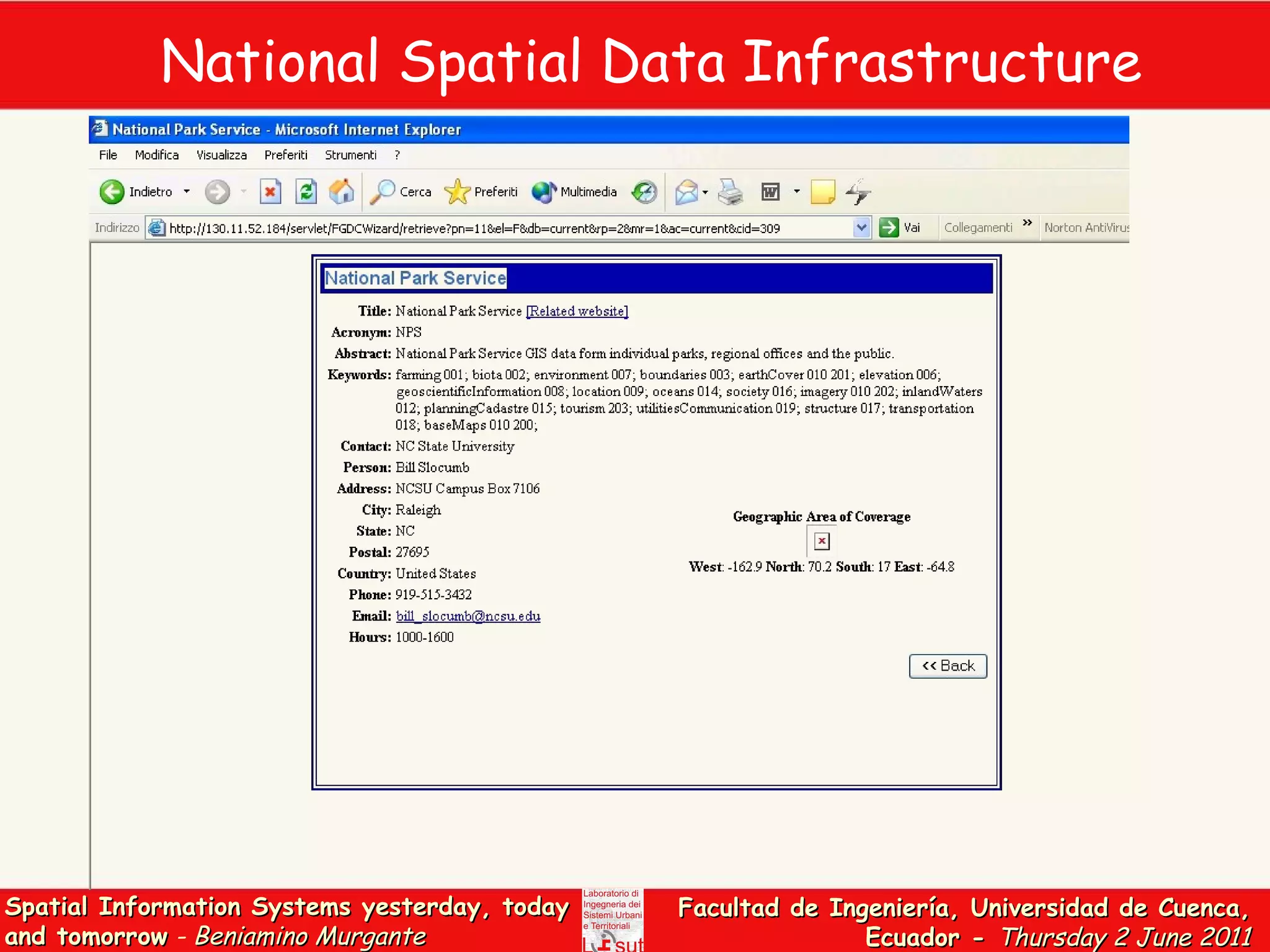The height and width of the screenshot is (952, 1270).
Task: Click the IE icon in title bar
Action: pos(99,129)
